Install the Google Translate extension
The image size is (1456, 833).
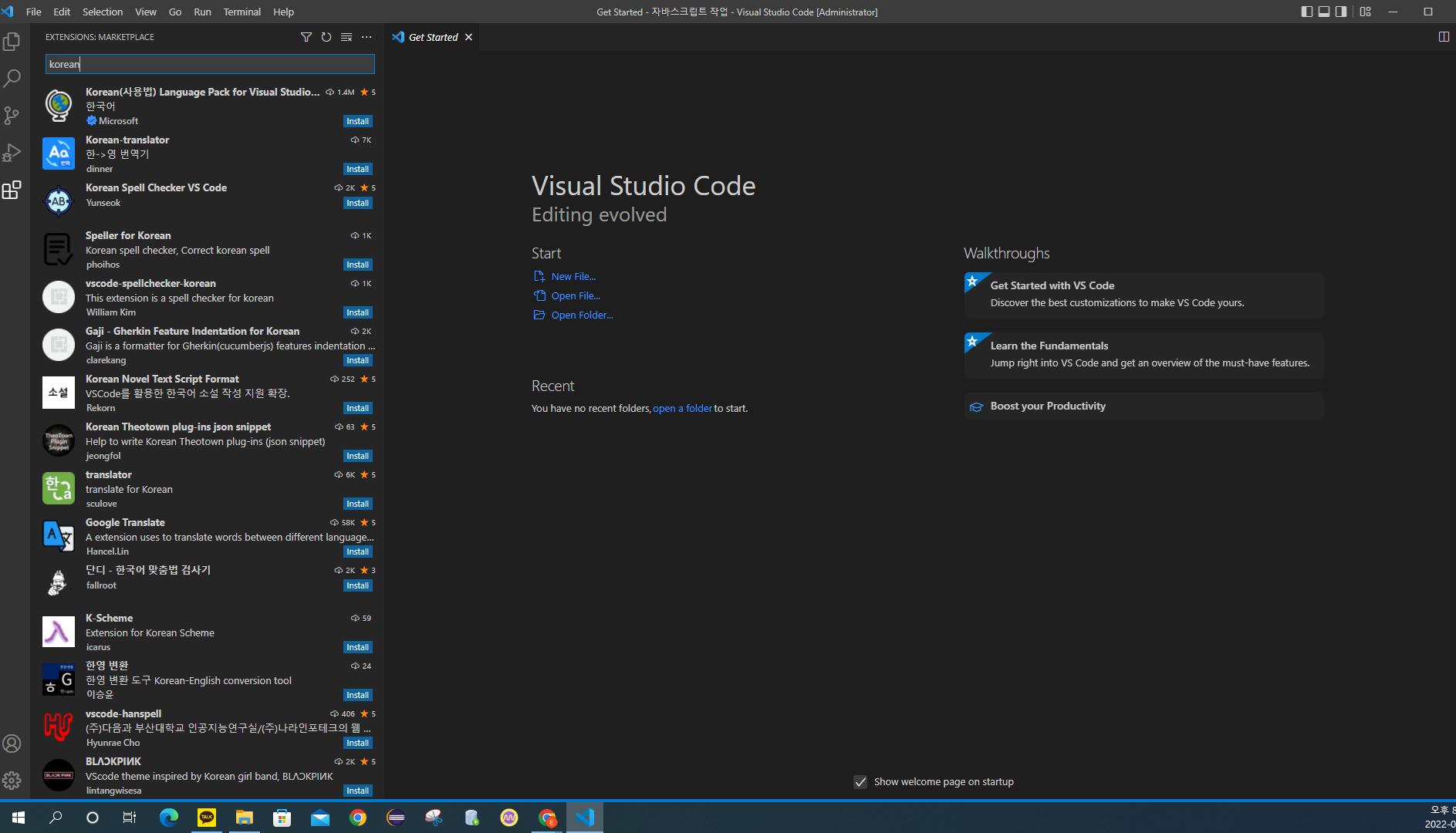pos(357,551)
